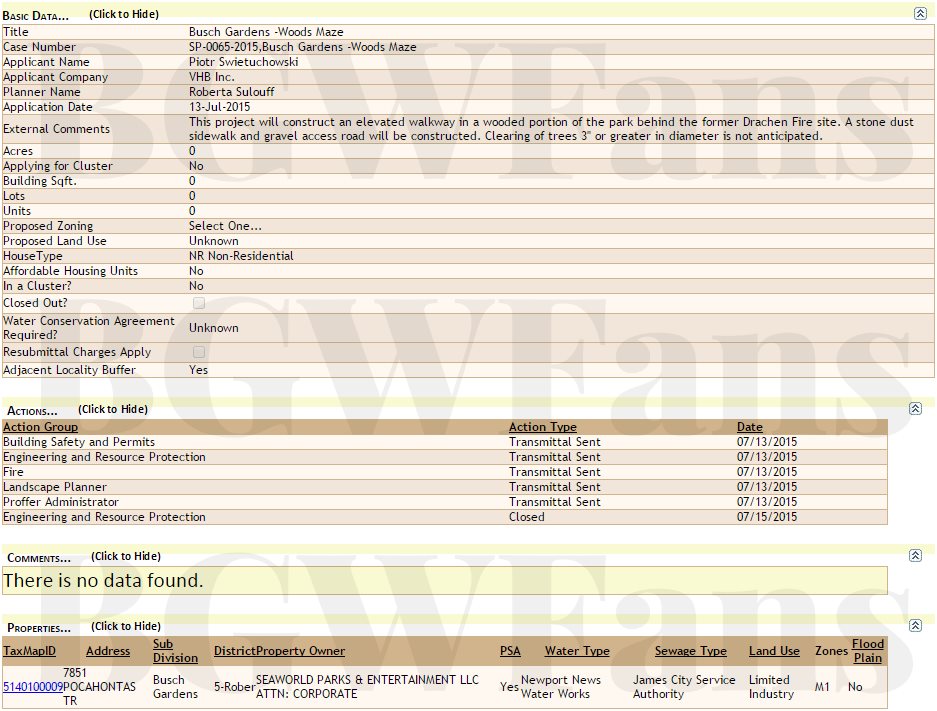Open tax map ID 5140100009 link
This screenshot has width=937, height=711.
(33, 687)
